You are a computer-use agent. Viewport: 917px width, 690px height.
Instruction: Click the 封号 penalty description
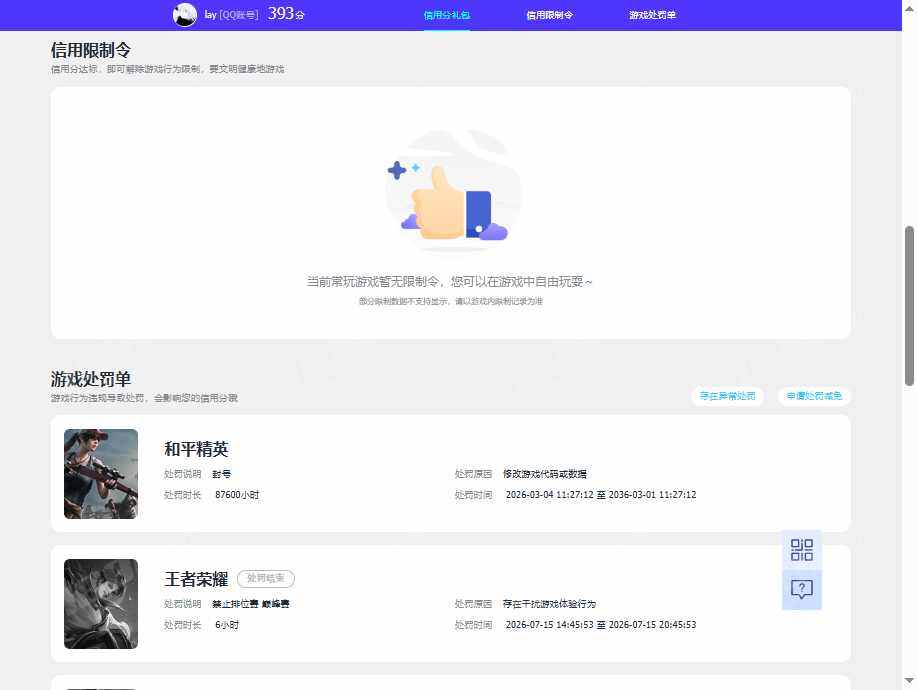221,474
